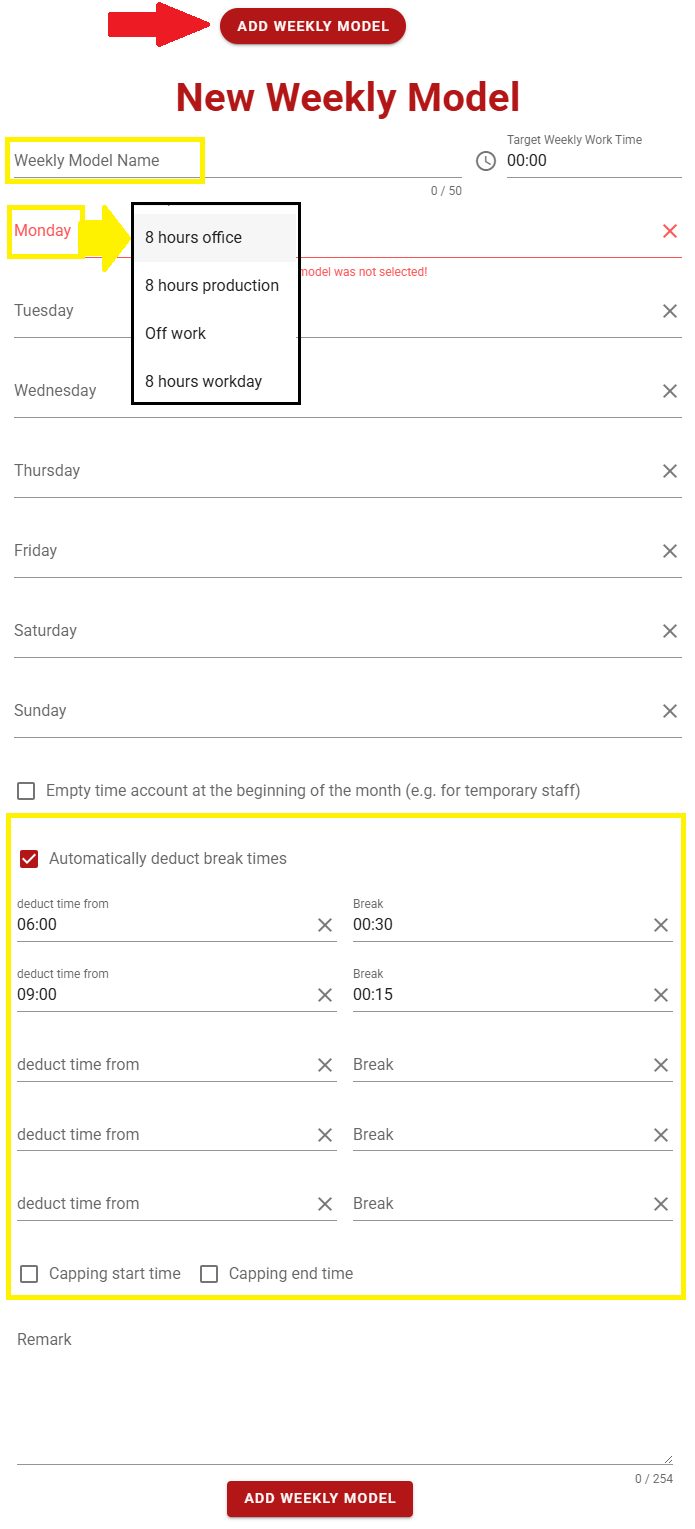The image size is (695, 1529).
Task: Clear the 00:15 break field
Action: [661, 995]
